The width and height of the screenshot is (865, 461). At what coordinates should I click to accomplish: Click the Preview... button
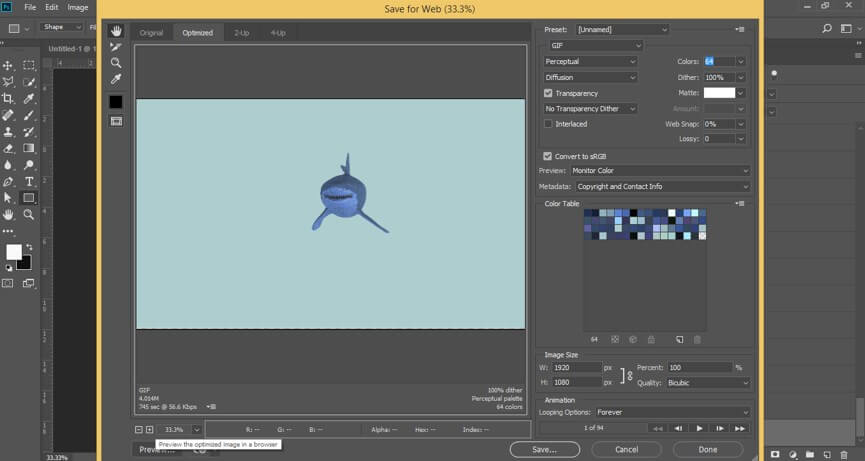click(157, 450)
